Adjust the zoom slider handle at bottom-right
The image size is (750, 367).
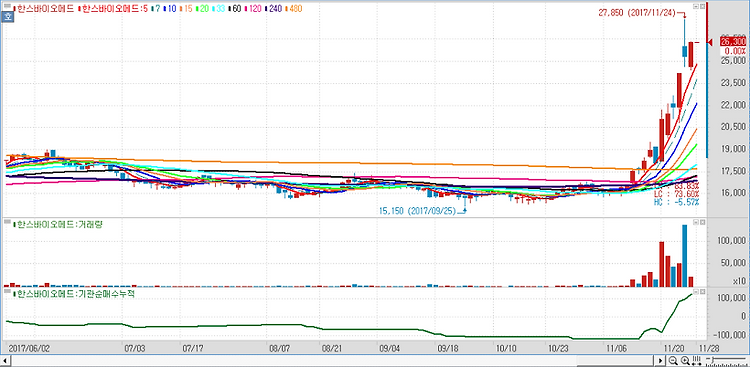713,360
